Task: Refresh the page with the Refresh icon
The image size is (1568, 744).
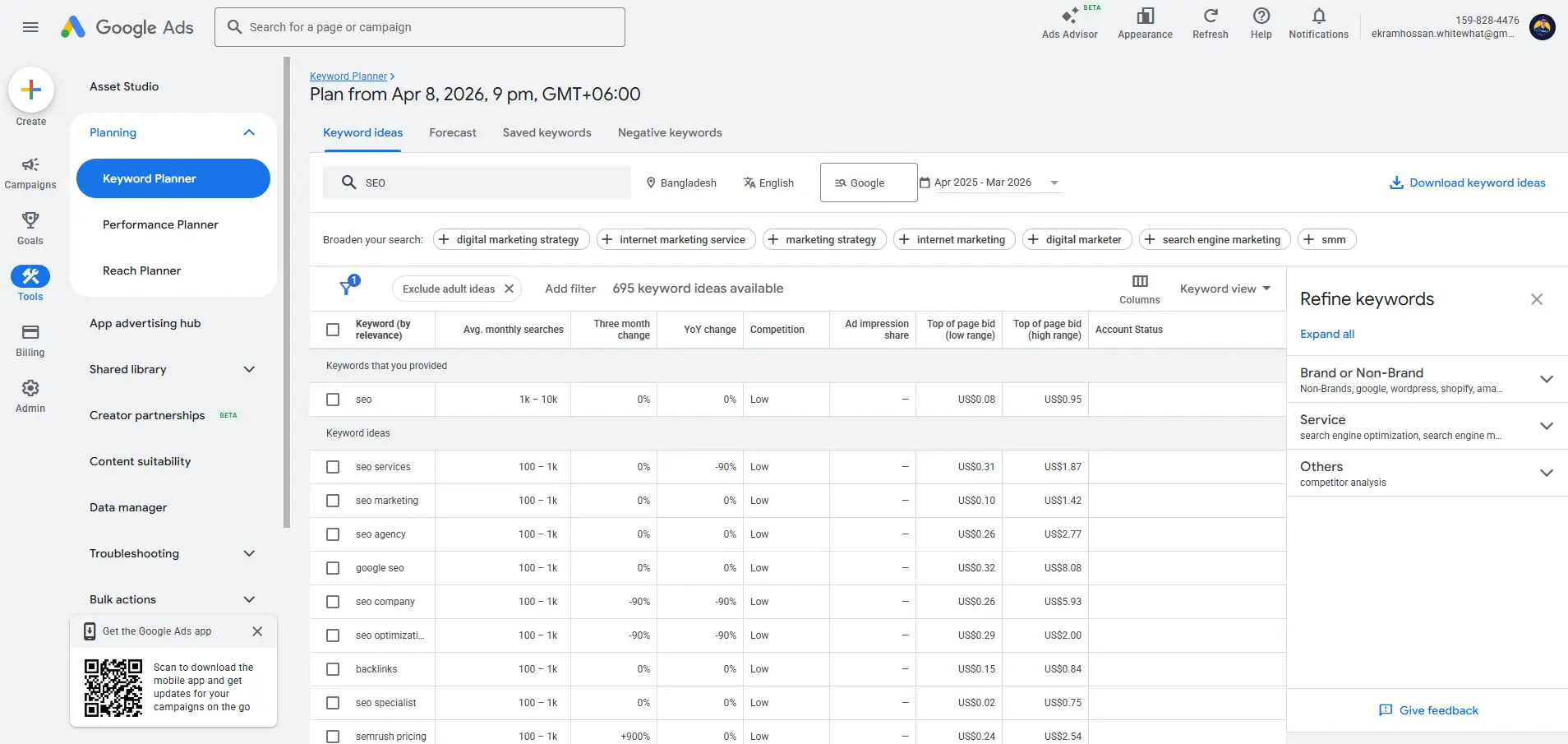Action: [x=1211, y=23]
